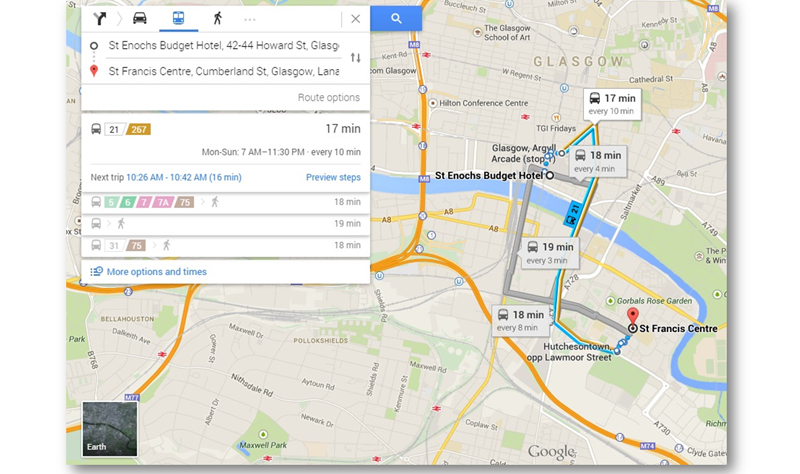Select bus route 21 badge
Image resolution: width=800 pixels, height=474 pixels.
coord(114,130)
